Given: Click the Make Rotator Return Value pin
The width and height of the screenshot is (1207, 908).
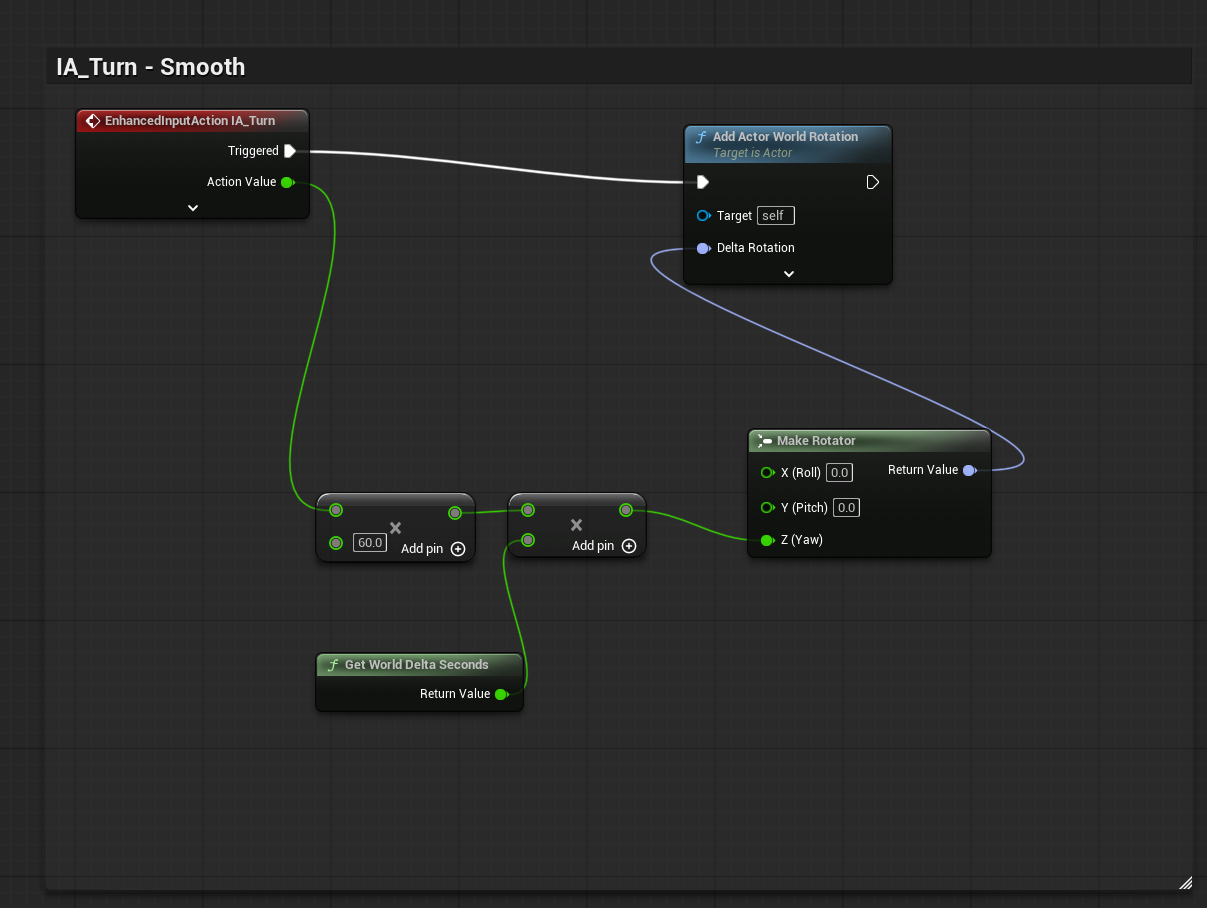Looking at the screenshot, I should pos(969,470).
